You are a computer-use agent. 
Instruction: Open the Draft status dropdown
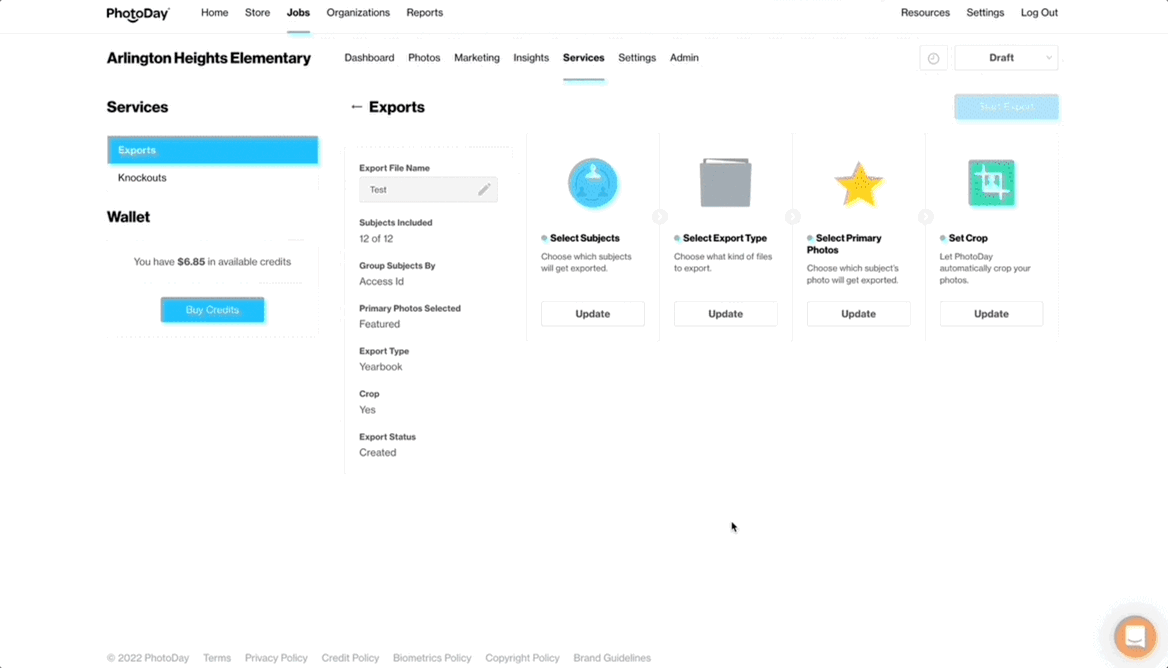1006,58
